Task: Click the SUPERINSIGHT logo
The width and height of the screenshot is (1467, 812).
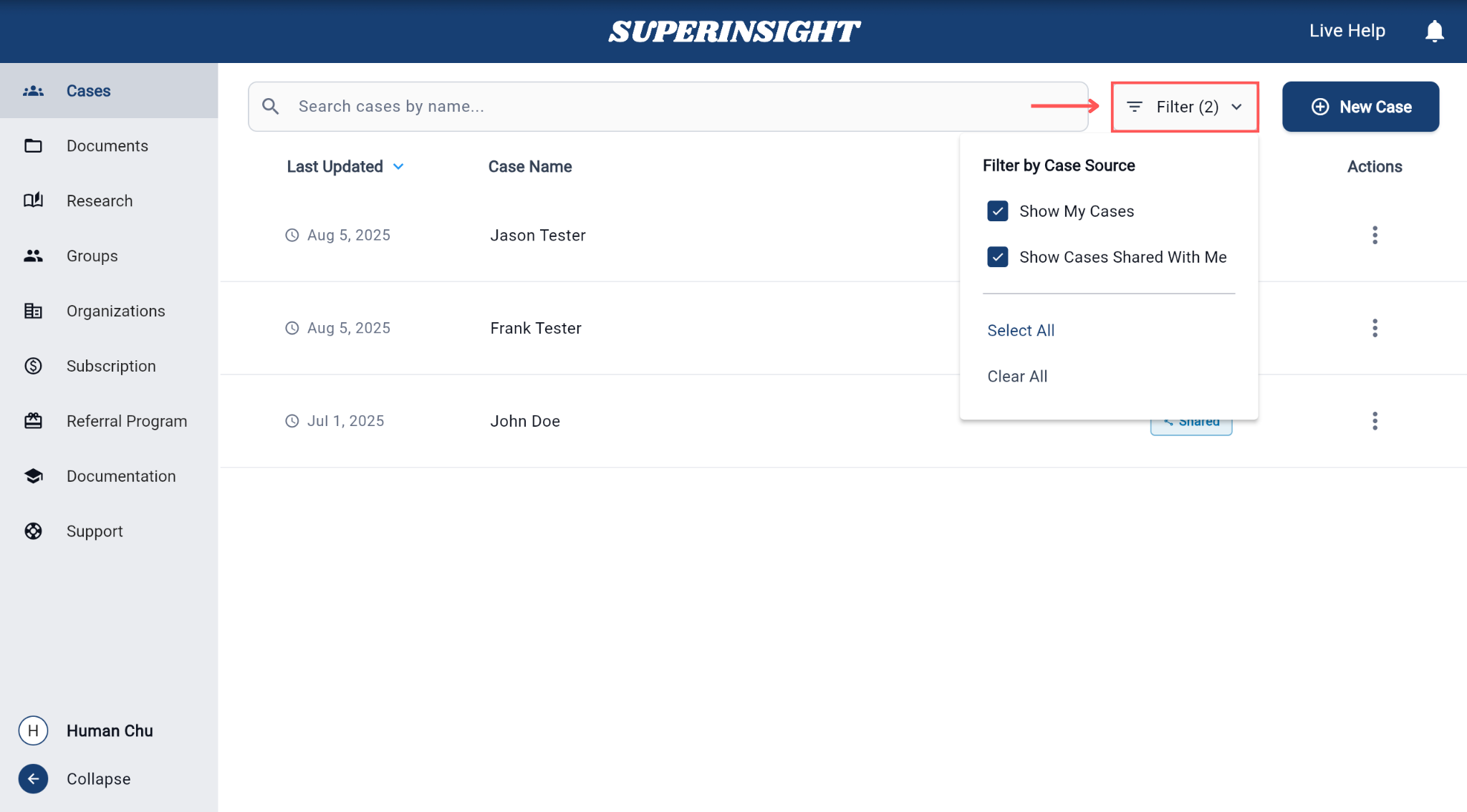Action: click(733, 32)
